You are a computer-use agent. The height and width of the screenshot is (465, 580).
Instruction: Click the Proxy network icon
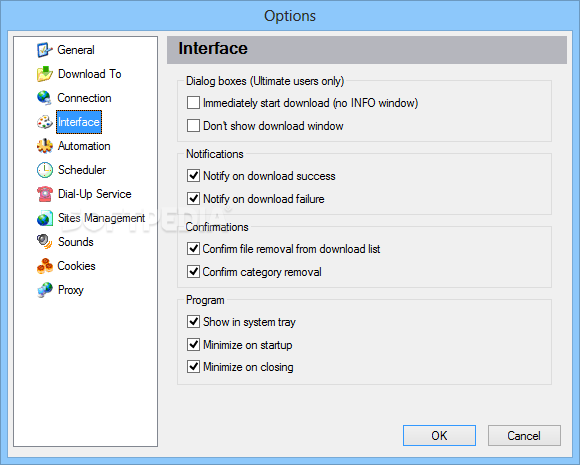[x=45, y=290]
